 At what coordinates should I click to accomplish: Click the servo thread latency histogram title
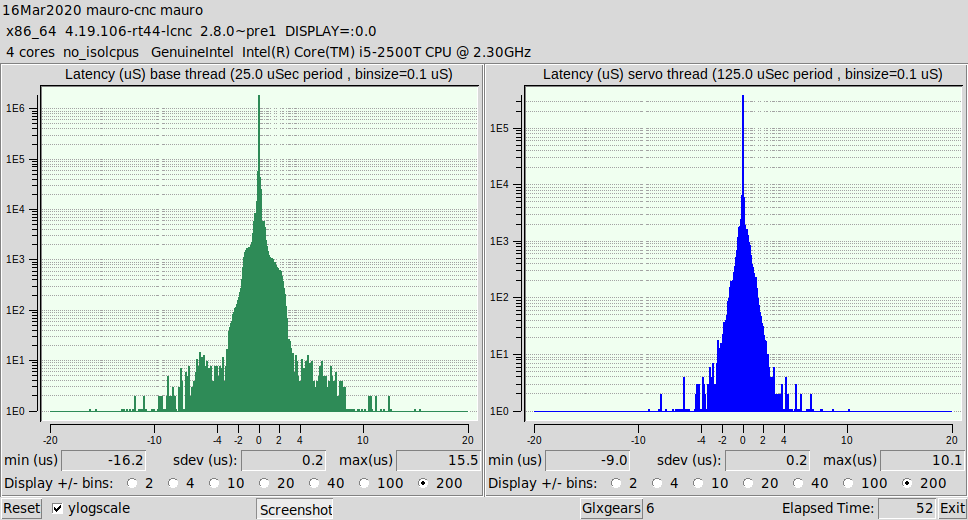coord(743,74)
